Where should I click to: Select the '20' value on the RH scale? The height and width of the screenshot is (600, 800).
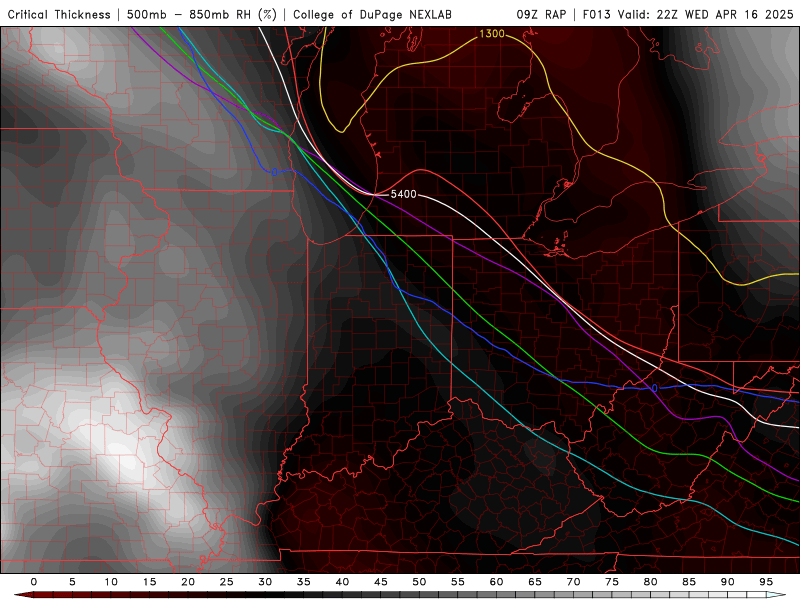point(188,582)
